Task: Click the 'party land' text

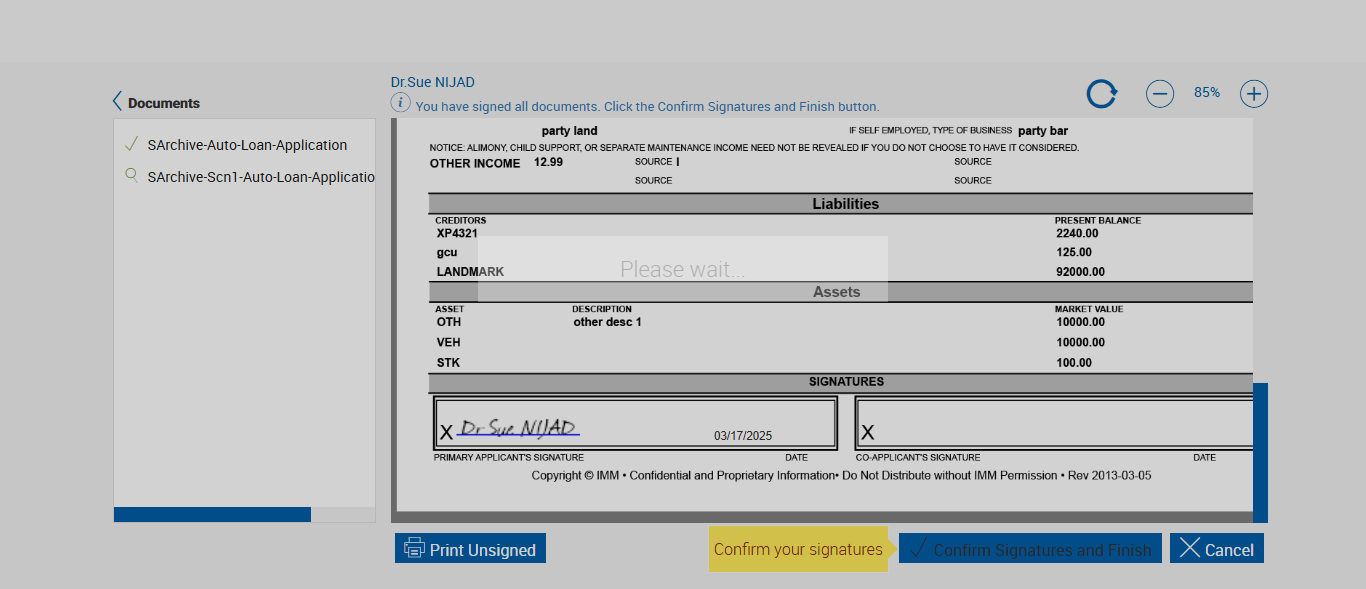Action: (x=569, y=131)
